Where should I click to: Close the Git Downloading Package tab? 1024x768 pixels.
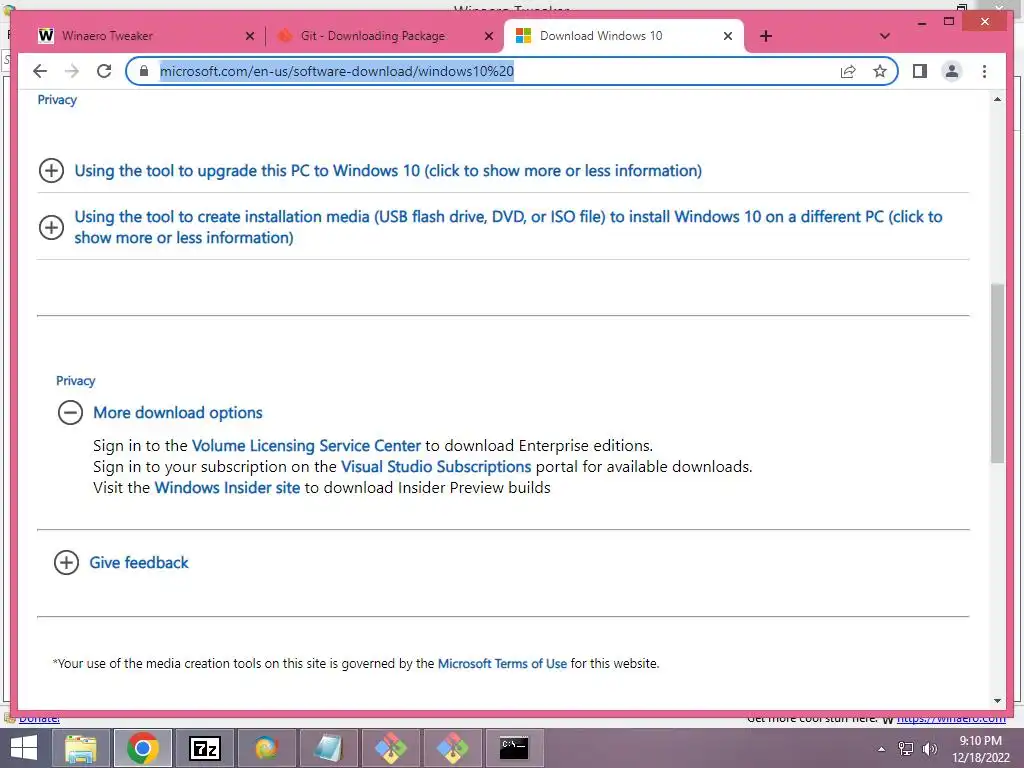click(488, 36)
